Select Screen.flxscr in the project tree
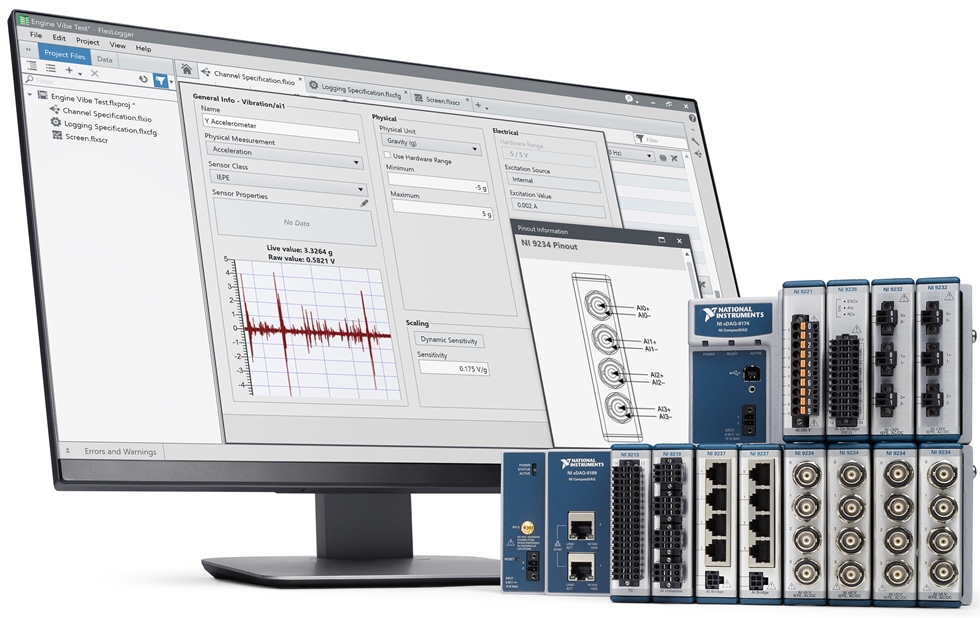 tap(85, 138)
